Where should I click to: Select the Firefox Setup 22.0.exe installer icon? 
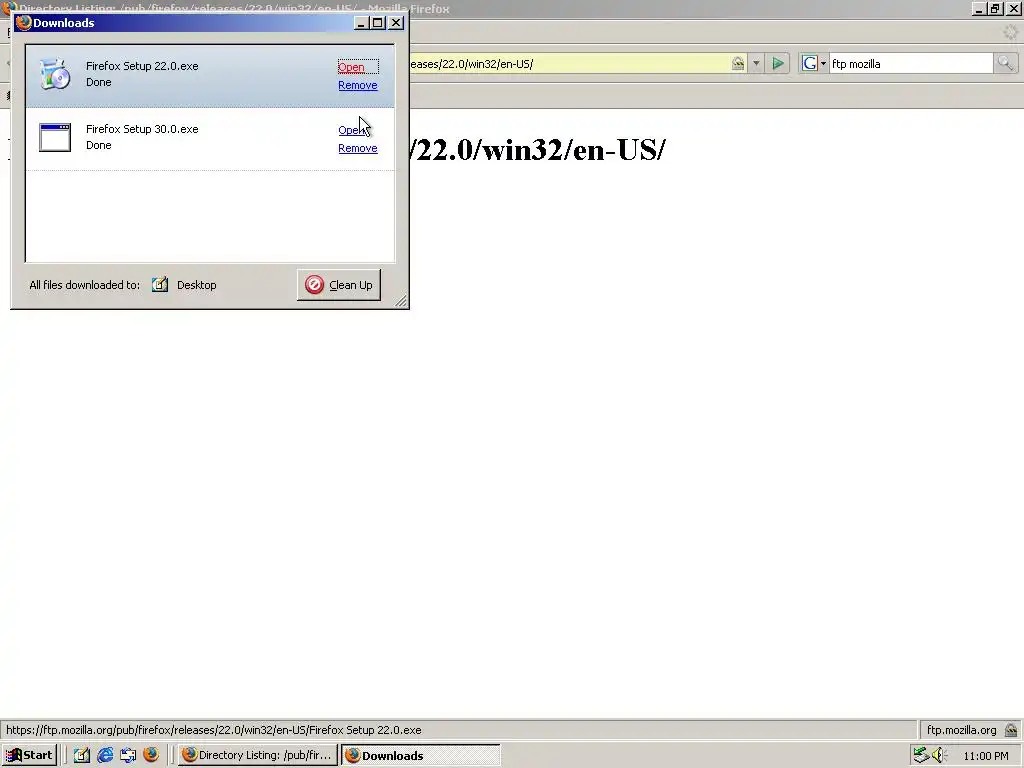pos(55,74)
